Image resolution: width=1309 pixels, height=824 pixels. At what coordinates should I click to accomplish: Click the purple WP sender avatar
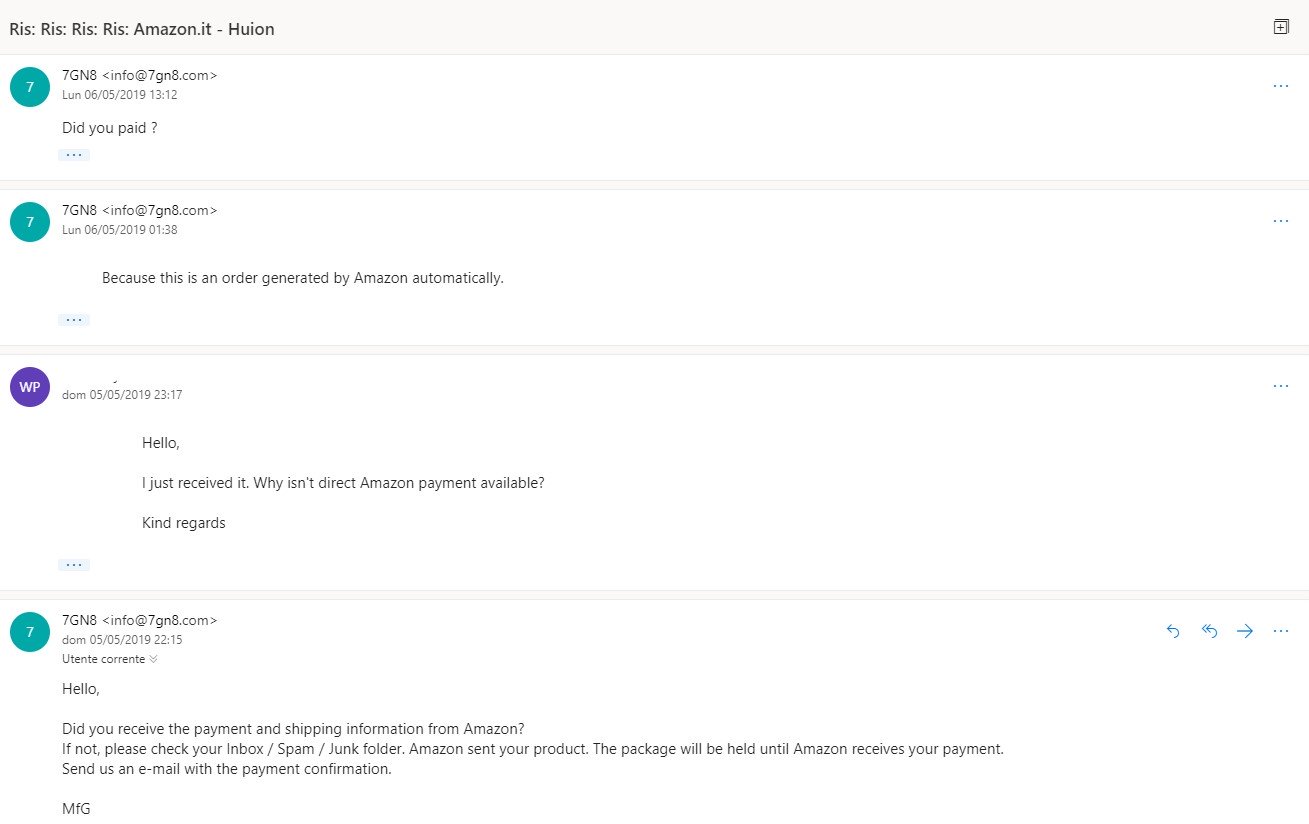coord(30,387)
